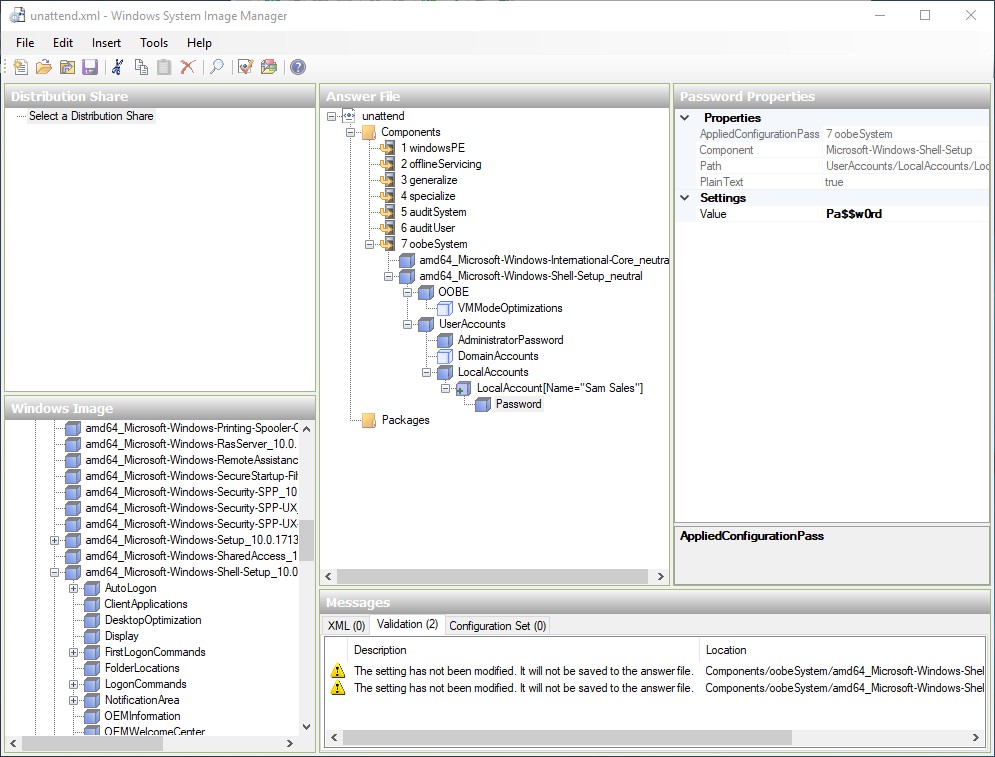Select the ClientApplications tree item
This screenshot has height=757, width=995.
pyautogui.click(x=146, y=604)
